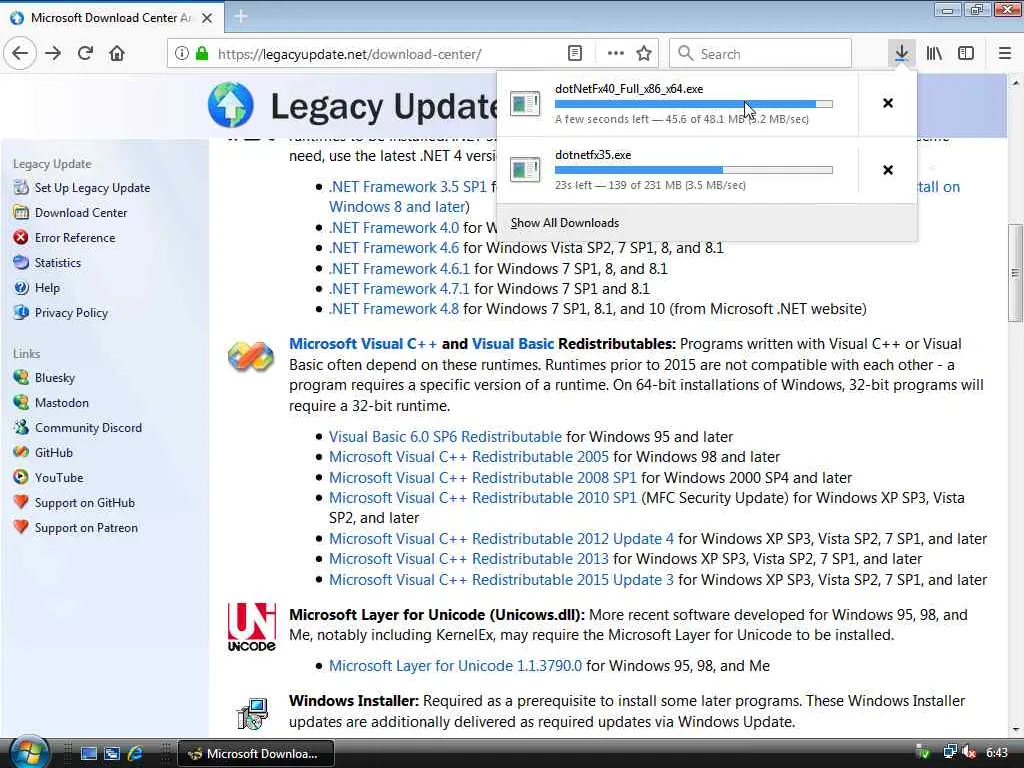Cancel the dotnetfx35.exe download
The height and width of the screenshot is (768, 1024).
click(888, 170)
